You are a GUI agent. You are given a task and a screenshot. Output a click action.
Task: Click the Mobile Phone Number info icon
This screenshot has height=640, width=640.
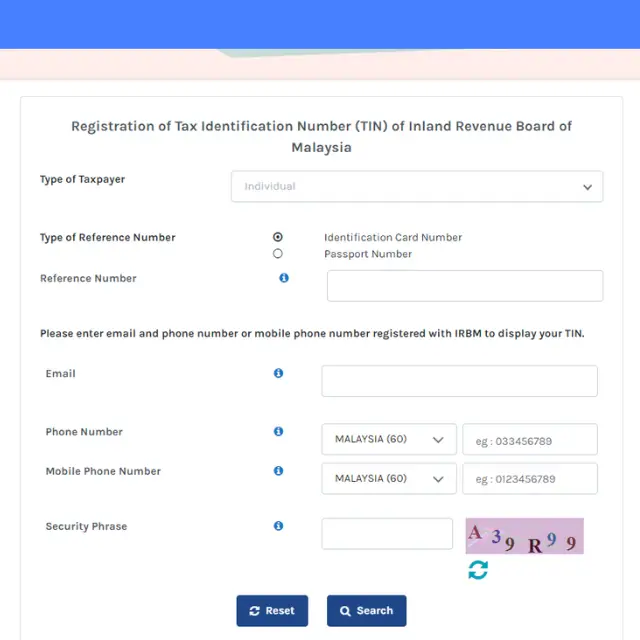point(278,471)
